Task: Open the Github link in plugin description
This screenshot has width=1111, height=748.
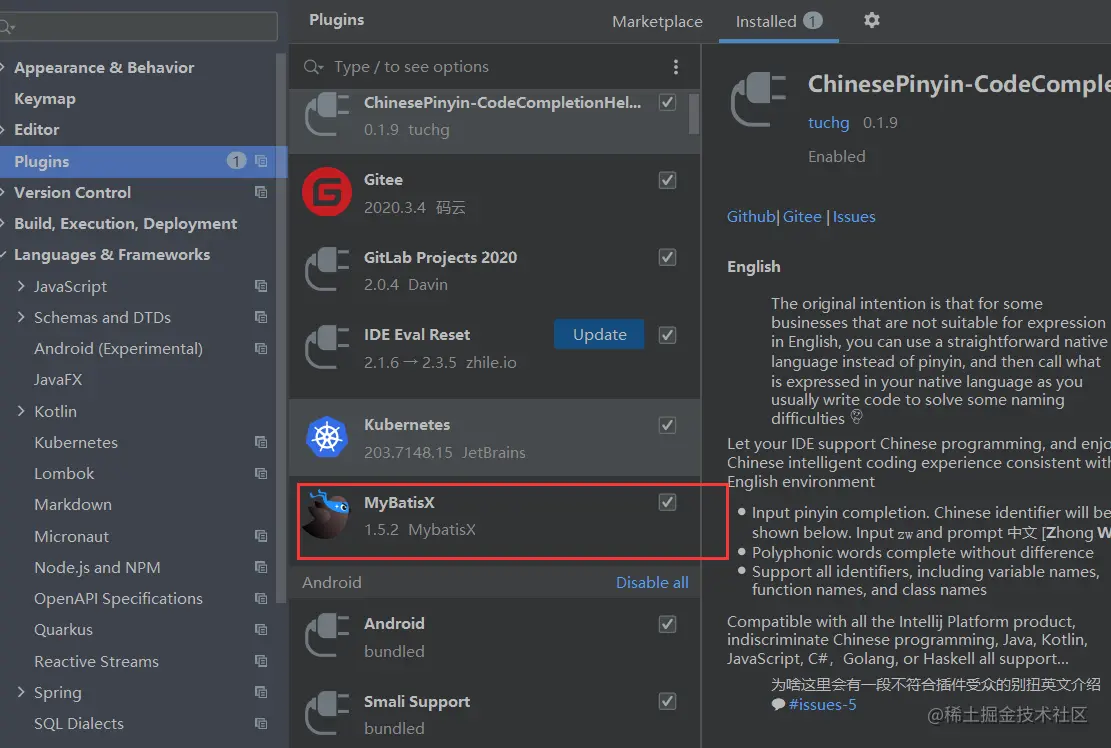Action: pos(751,217)
